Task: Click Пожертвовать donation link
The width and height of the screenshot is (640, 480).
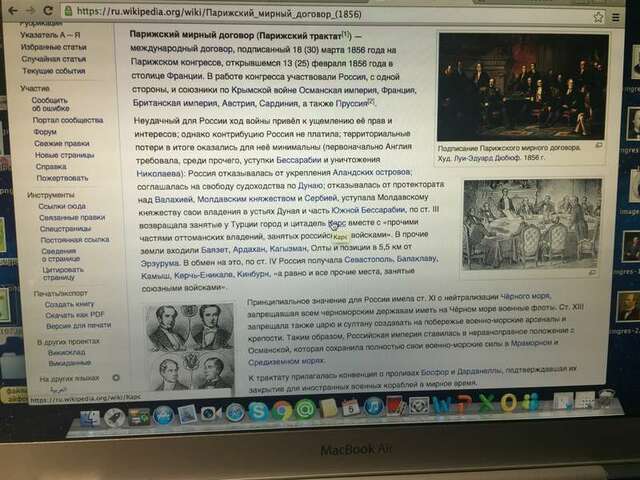Action: click(62, 178)
